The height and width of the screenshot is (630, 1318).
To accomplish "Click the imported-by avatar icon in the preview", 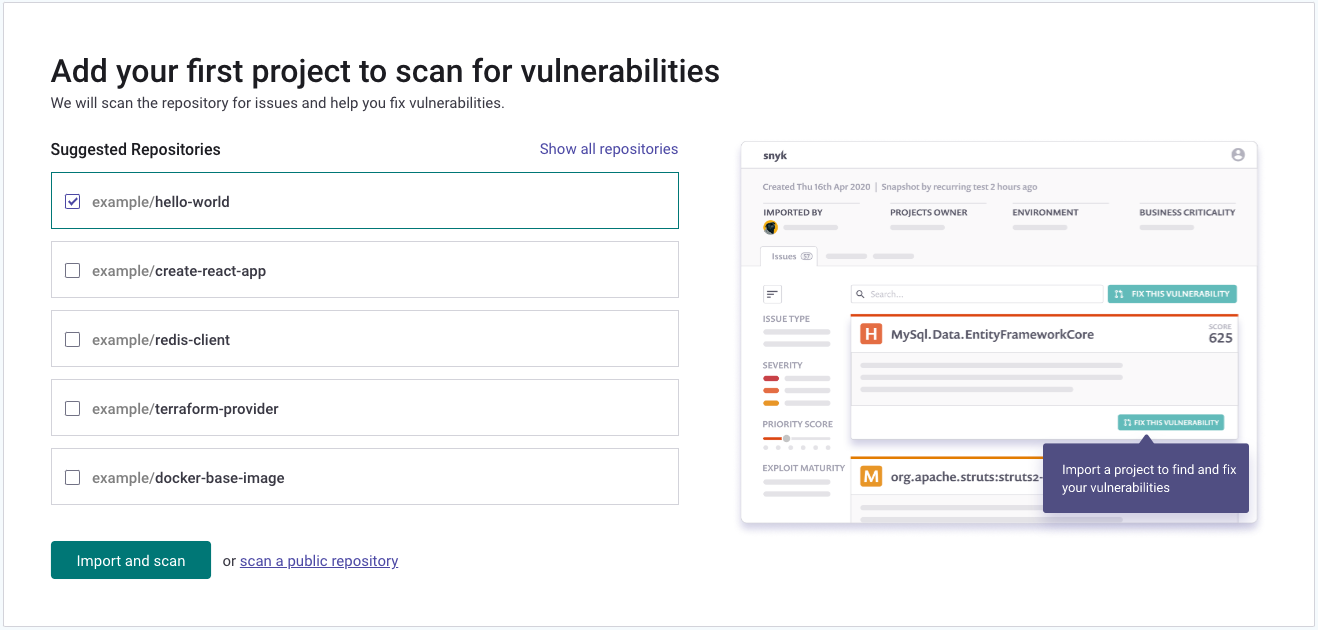I will (x=770, y=228).
